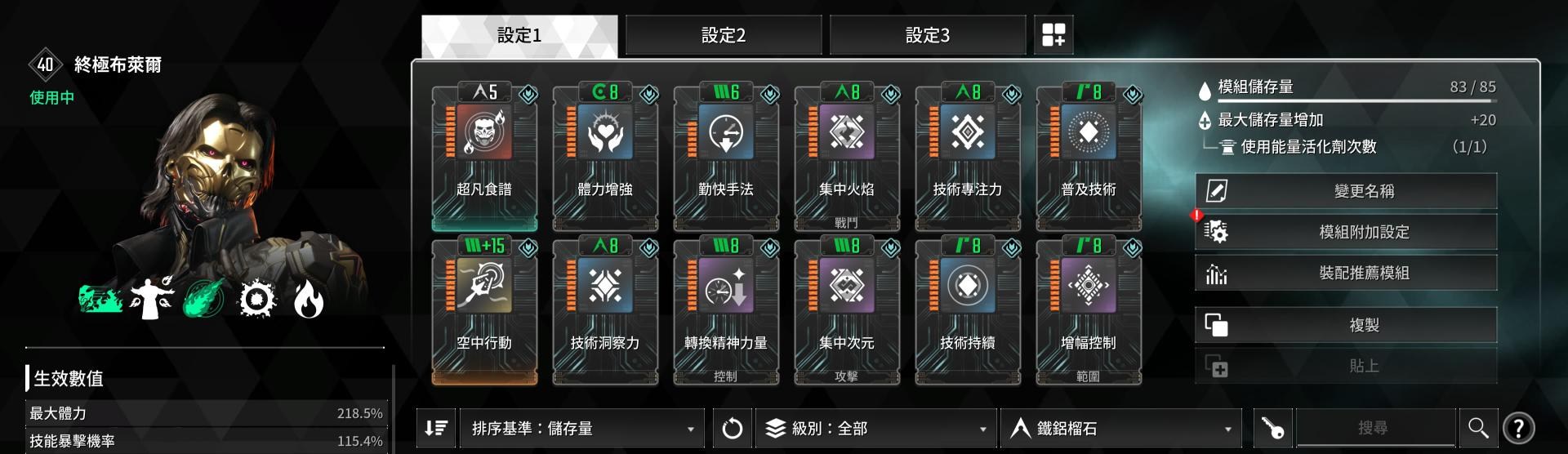Click the key icon beside the search field

tap(1272, 428)
